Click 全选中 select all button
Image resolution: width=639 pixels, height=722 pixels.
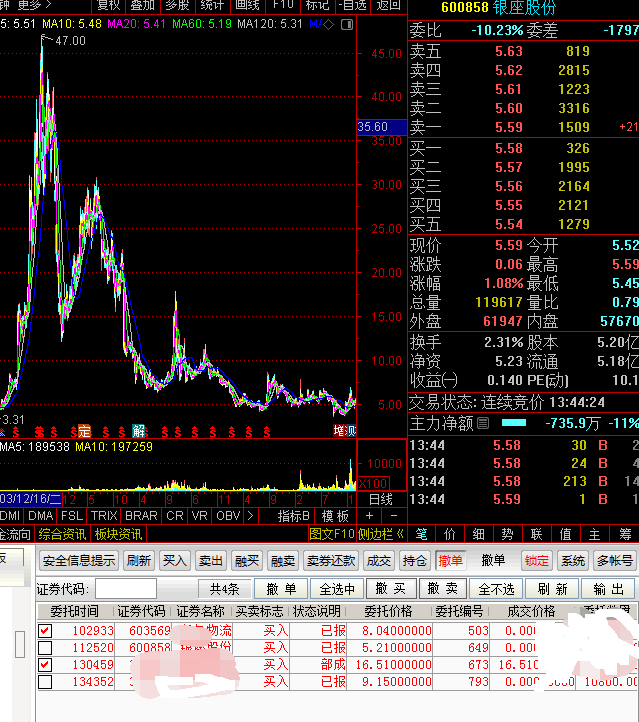coord(337,589)
